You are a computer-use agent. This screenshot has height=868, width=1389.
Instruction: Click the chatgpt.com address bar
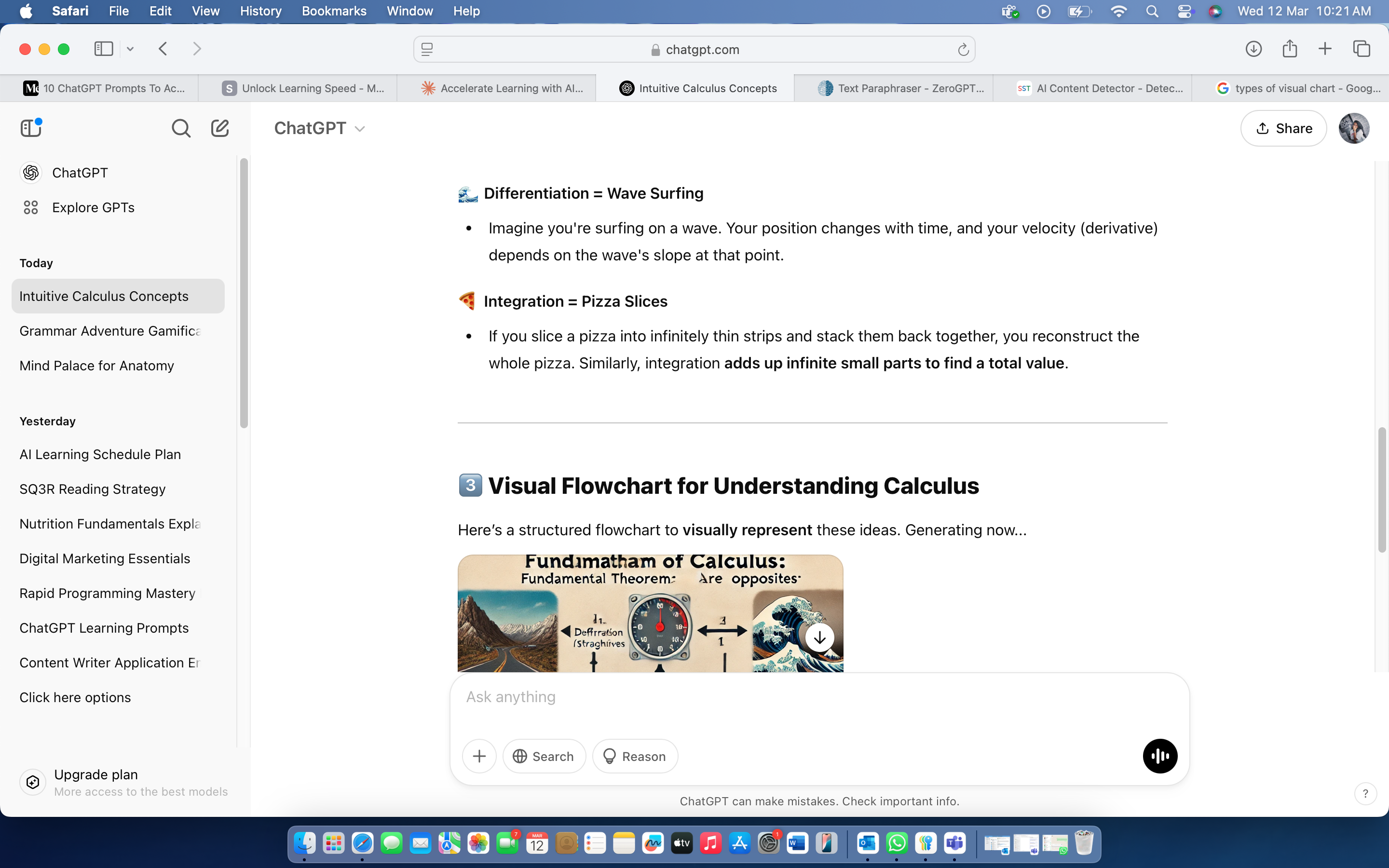694,50
